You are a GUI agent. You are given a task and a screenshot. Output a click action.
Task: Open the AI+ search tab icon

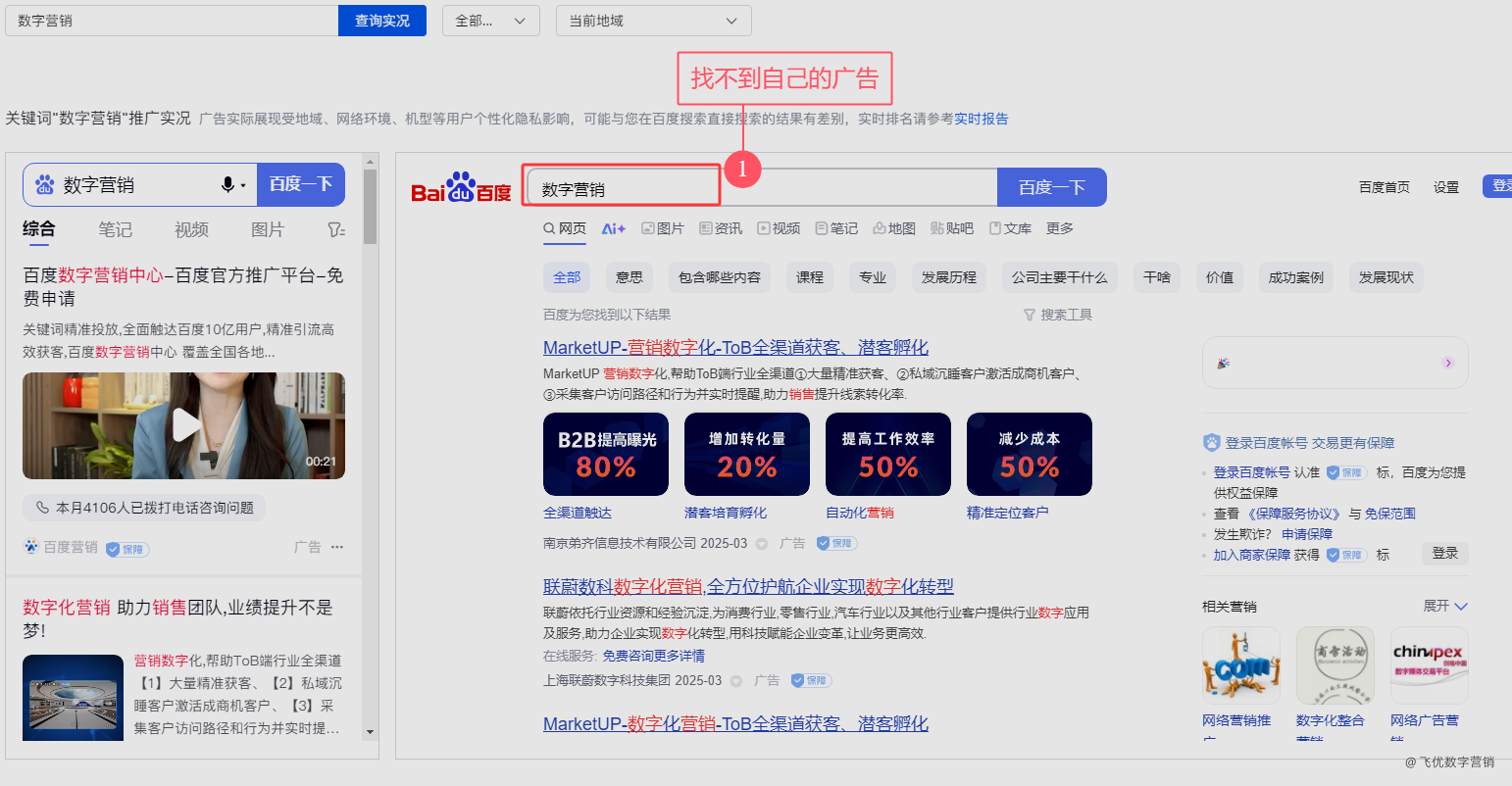coord(614,228)
